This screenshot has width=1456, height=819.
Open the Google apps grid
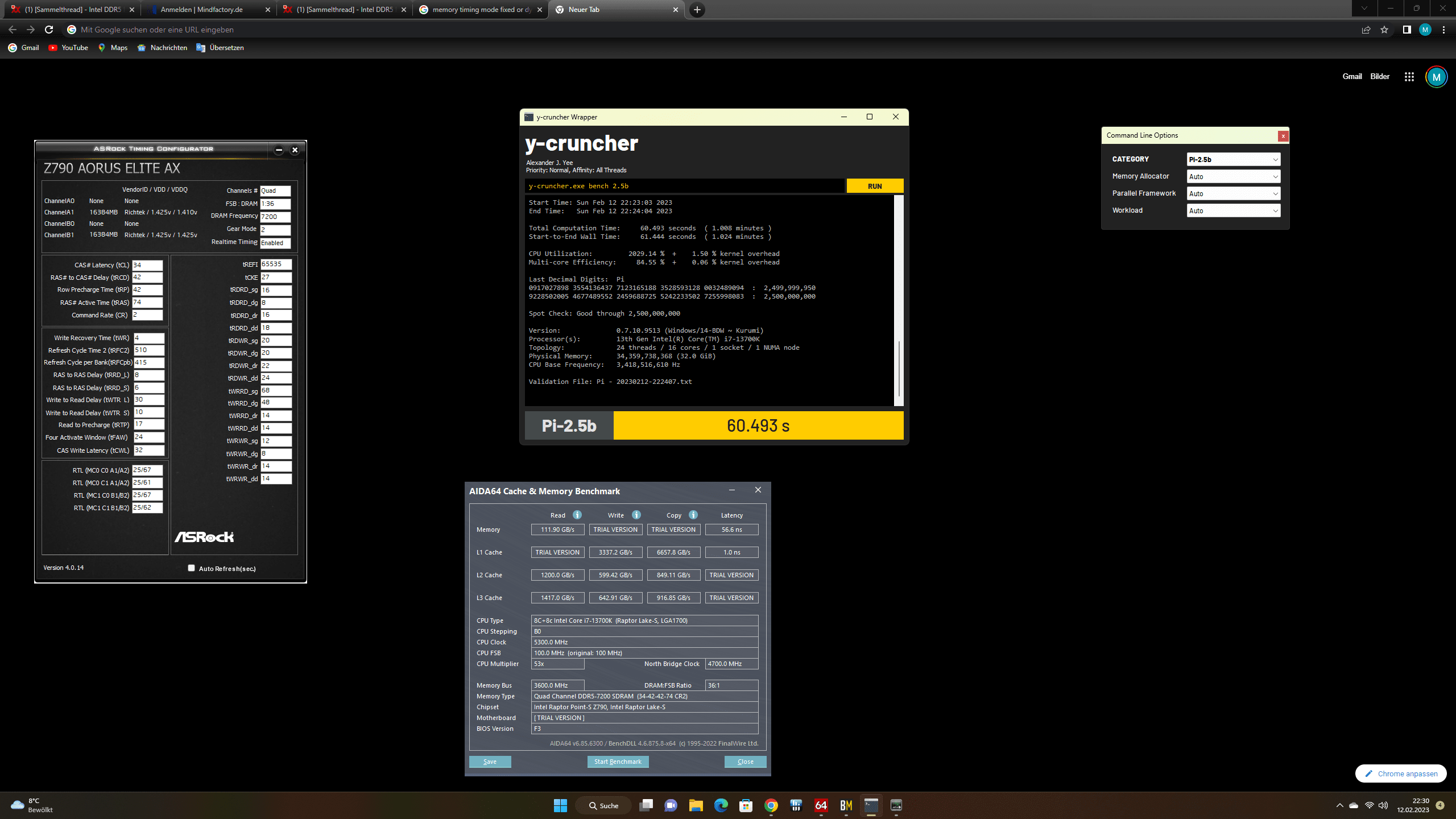point(1409,77)
